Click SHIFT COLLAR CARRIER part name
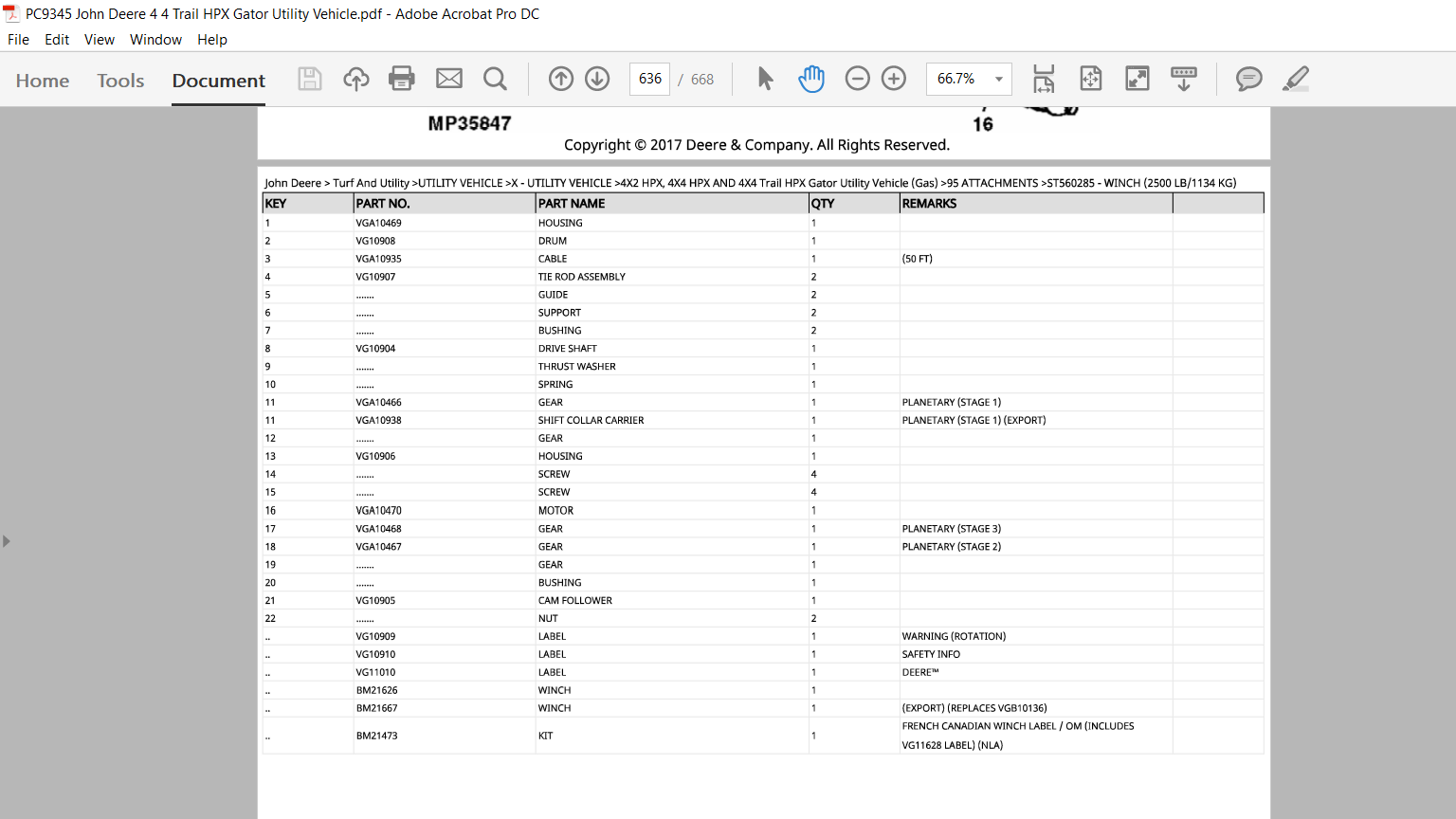The width and height of the screenshot is (1456, 819). point(591,420)
